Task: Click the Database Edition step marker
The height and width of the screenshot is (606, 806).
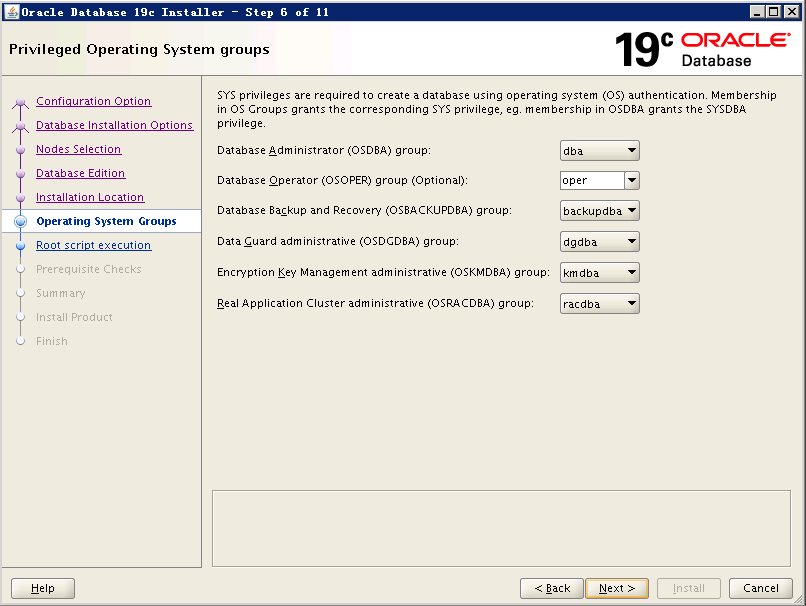Action: 21,174
